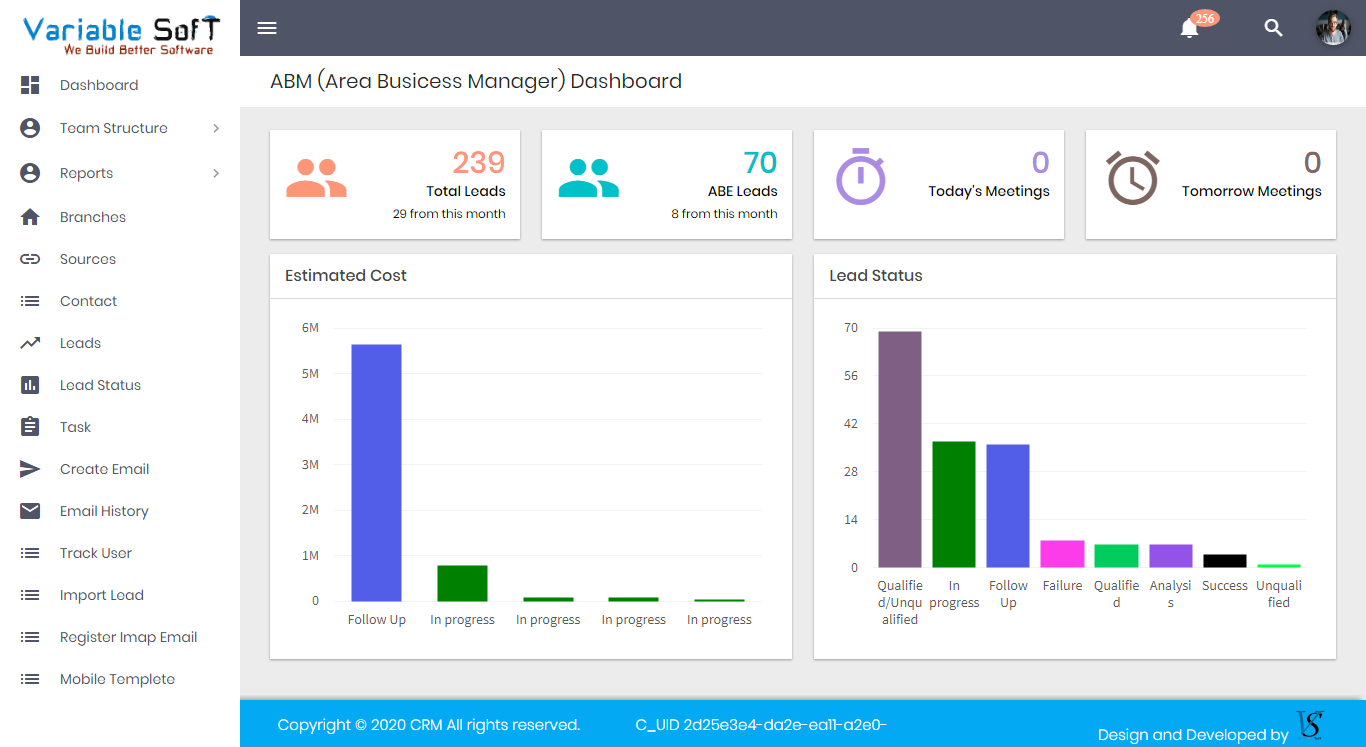Image resolution: width=1366 pixels, height=747 pixels.
Task: Open the user profile avatar
Action: pyautogui.click(x=1333, y=28)
